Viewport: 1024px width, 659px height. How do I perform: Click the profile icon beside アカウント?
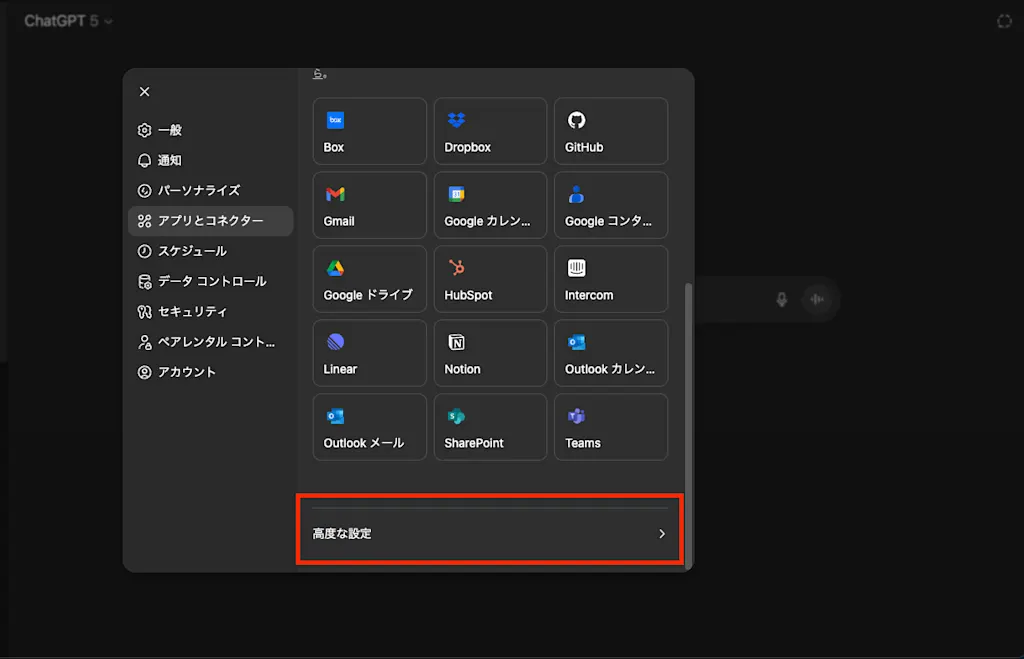144,372
